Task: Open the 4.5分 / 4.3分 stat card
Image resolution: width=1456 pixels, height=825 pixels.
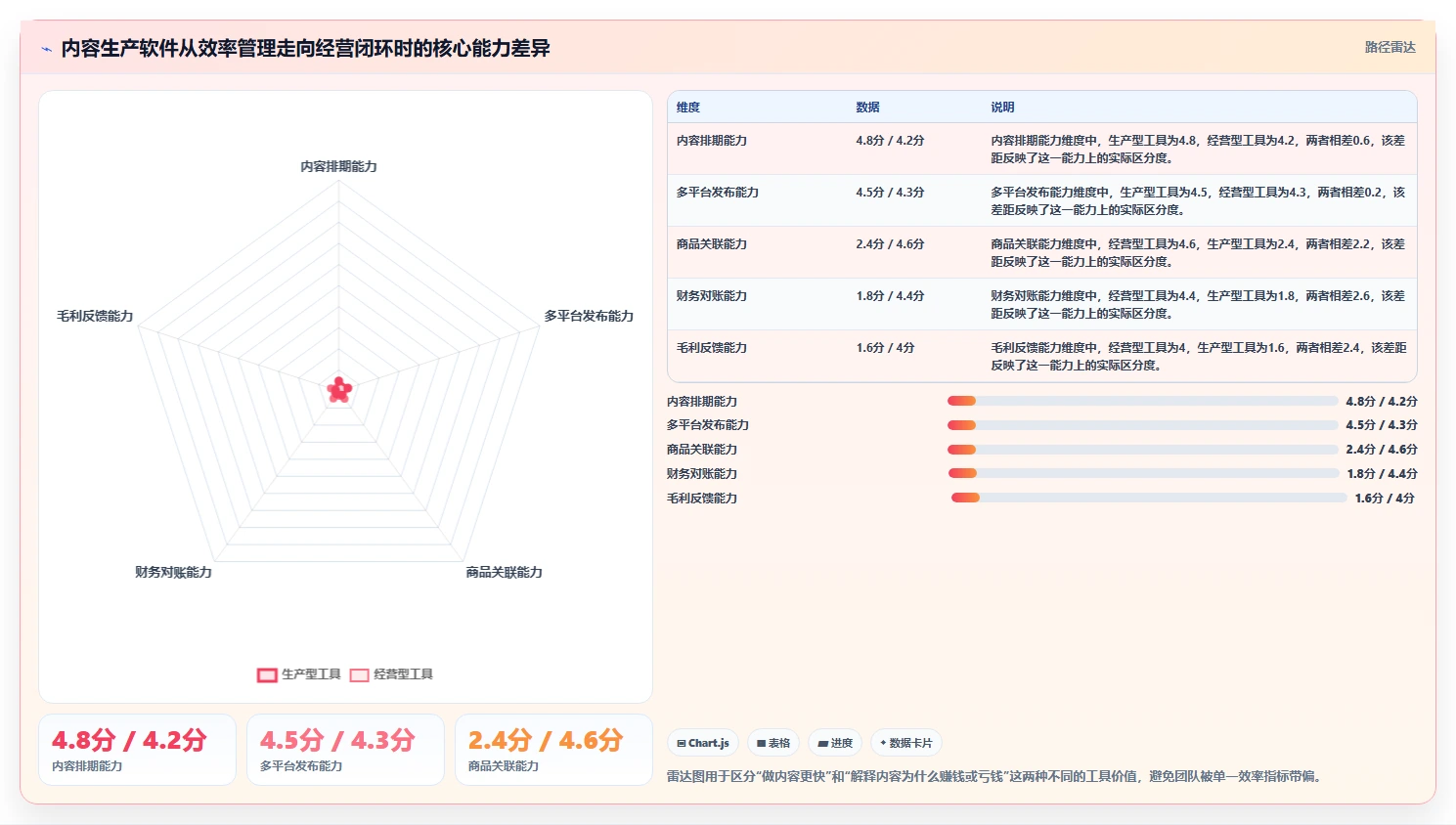Action: coord(345,750)
